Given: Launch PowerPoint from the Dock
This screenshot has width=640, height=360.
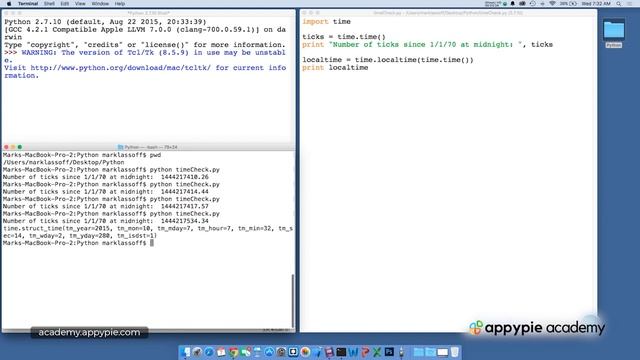Looking at the screenshot, I should (365, 352).
